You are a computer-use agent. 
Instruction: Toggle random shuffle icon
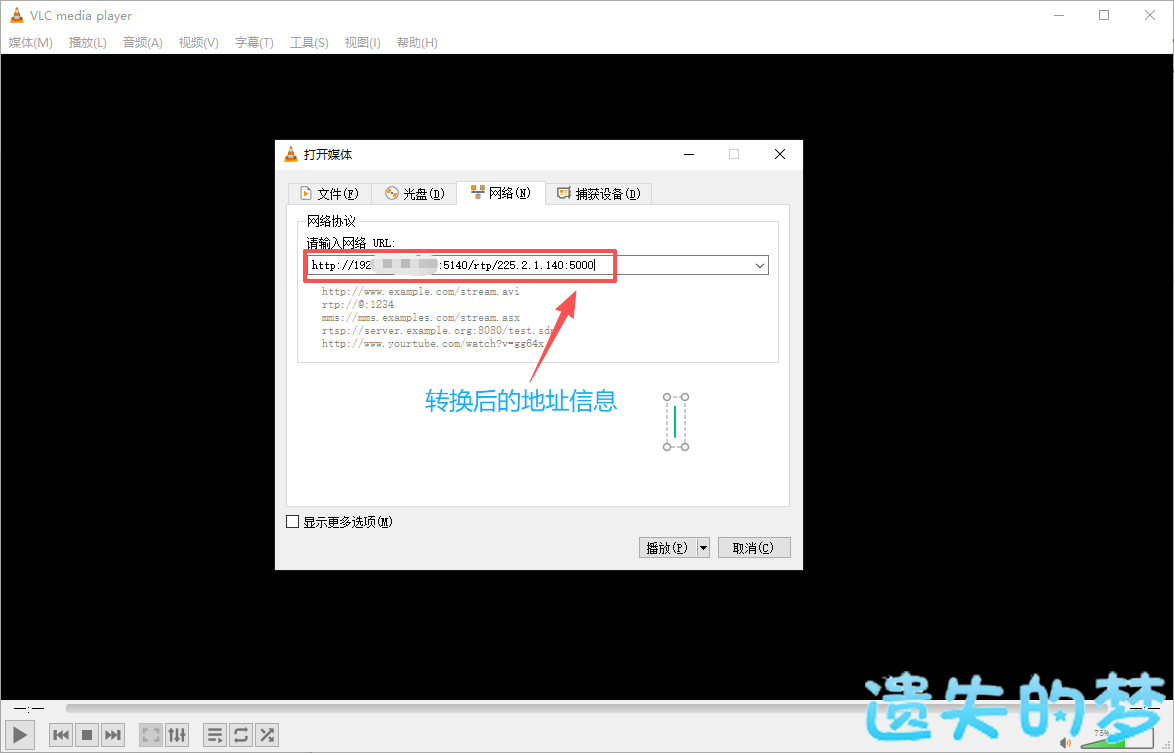click(267, 735)
